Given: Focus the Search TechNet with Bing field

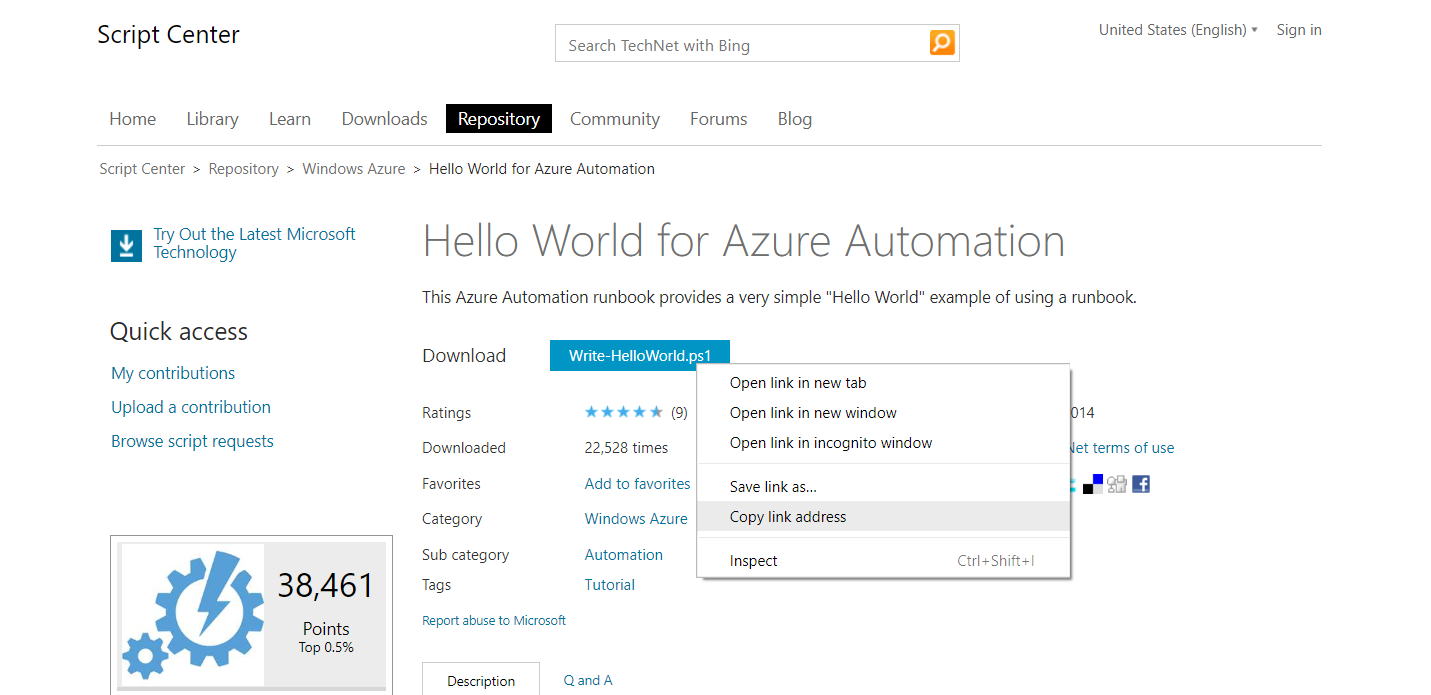Looking at the screenshot, I should (x=740, y=45).
